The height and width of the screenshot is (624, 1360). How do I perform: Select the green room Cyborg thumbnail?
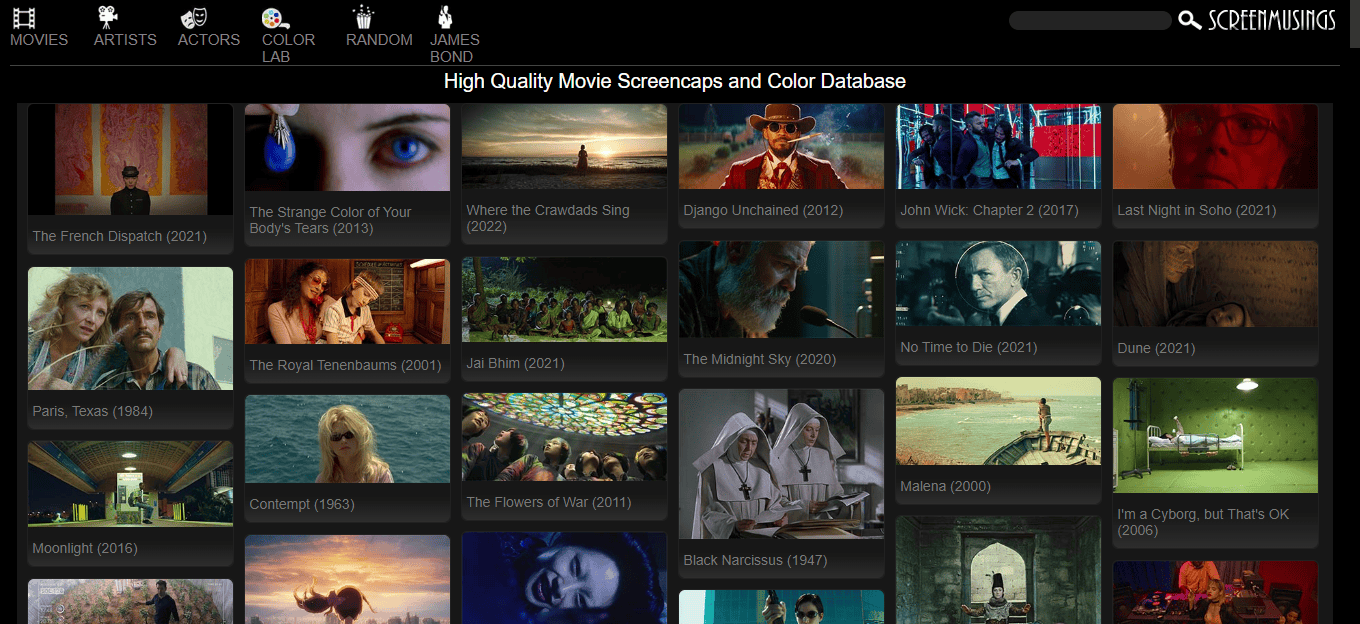pos(1215,435)
